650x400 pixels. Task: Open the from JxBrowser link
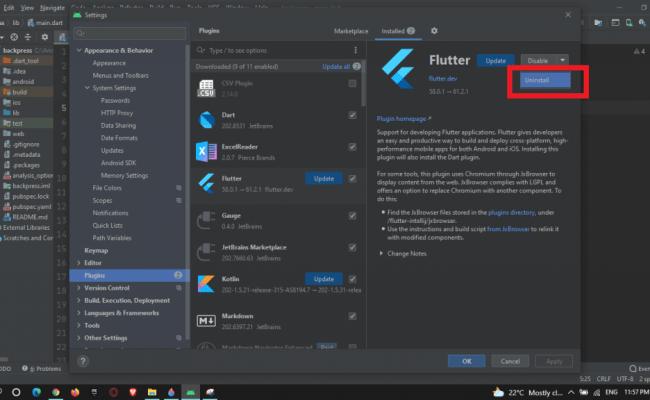tap(508, 229)
